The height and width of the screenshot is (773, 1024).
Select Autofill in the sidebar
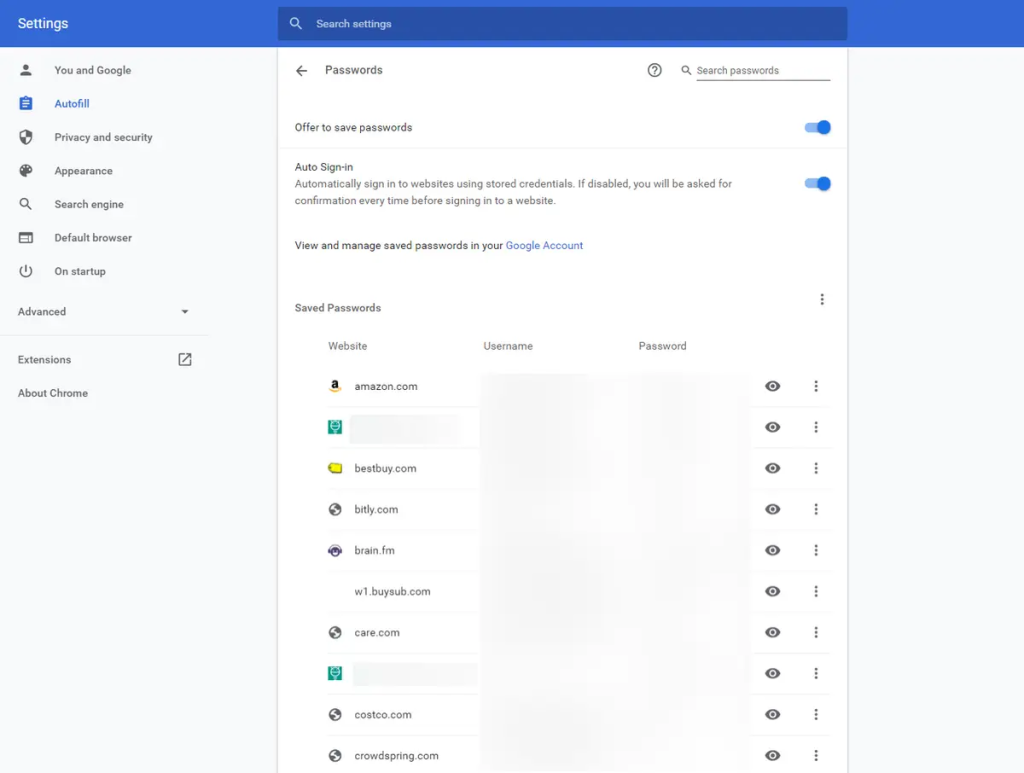[x=72, y=103]
